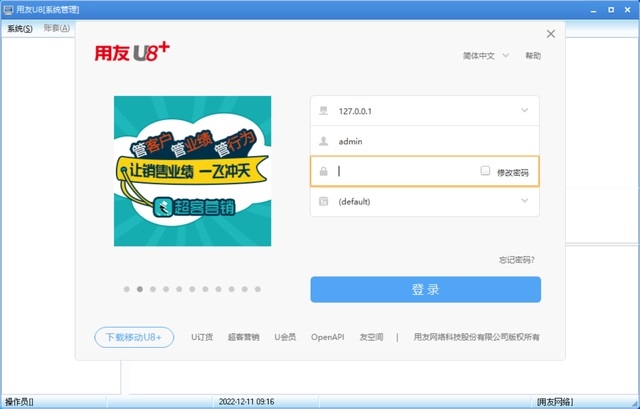The height and width of the screenshot is (409, 640).
Task: Click the 用友U8+ logo
Action: [132, 52]
